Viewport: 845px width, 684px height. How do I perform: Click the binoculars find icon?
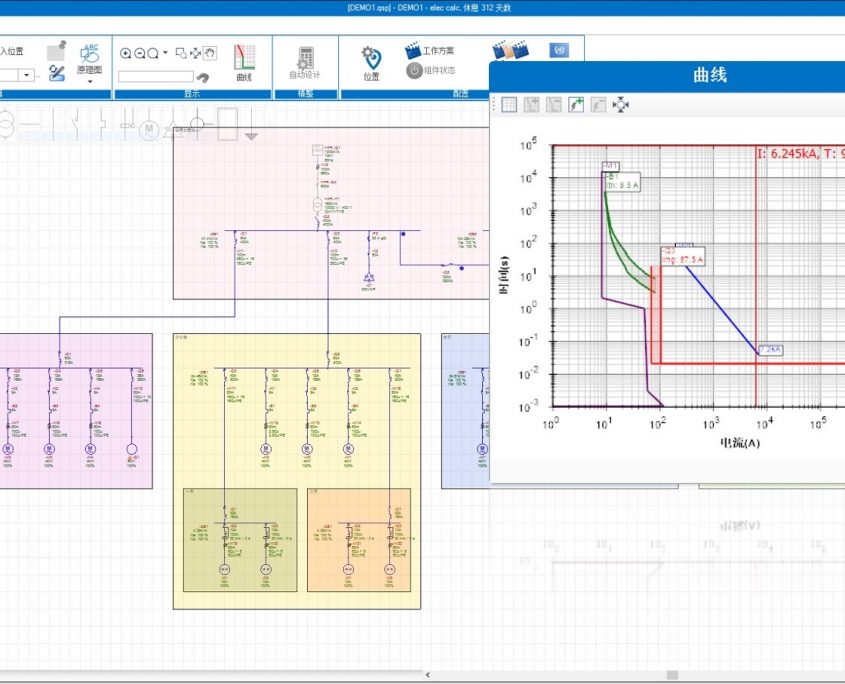203,78
